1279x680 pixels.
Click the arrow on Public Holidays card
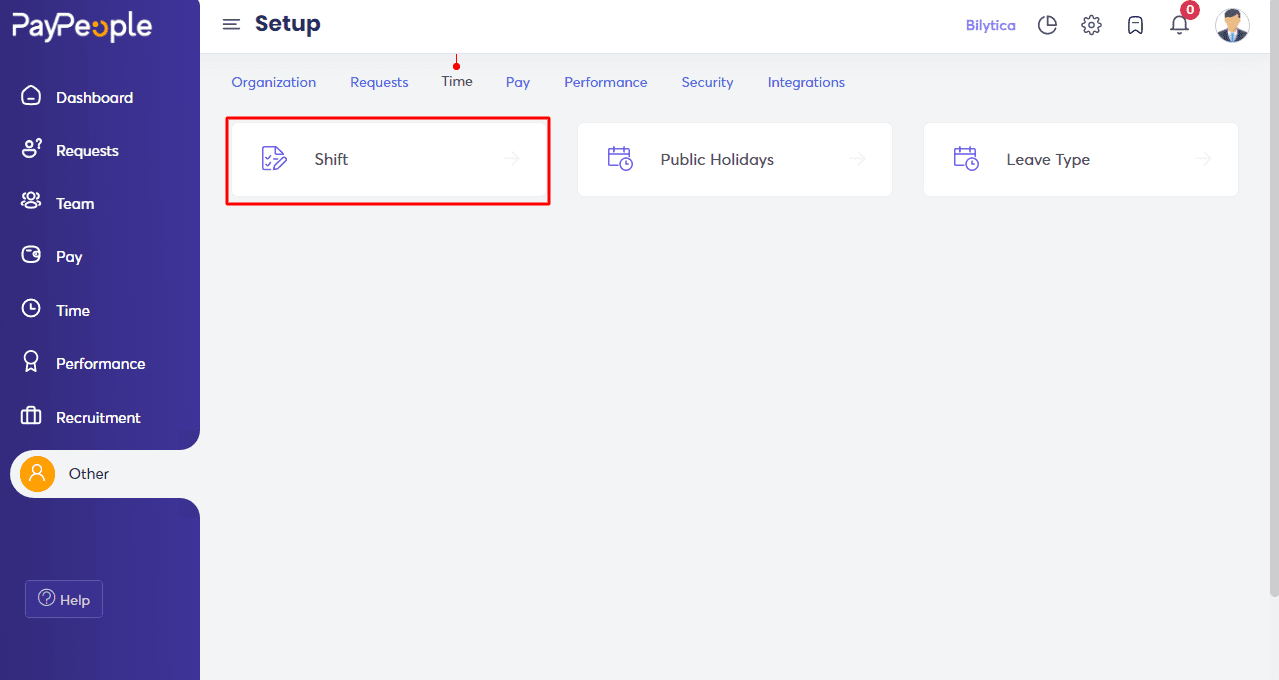point(857,158)
